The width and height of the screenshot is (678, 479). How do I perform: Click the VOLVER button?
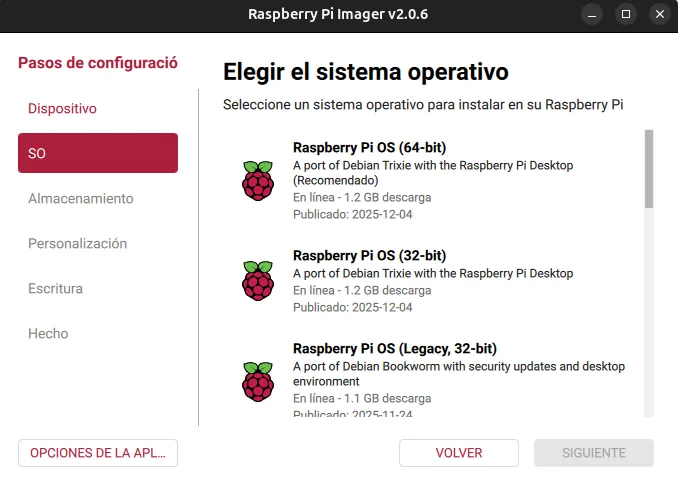459,453
